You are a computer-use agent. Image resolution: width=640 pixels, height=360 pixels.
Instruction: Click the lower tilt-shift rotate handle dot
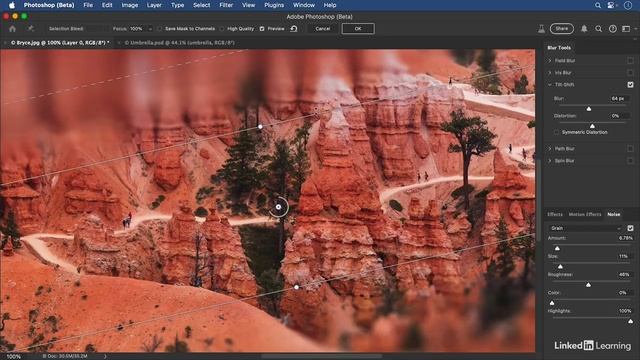(x=297, y=287)
